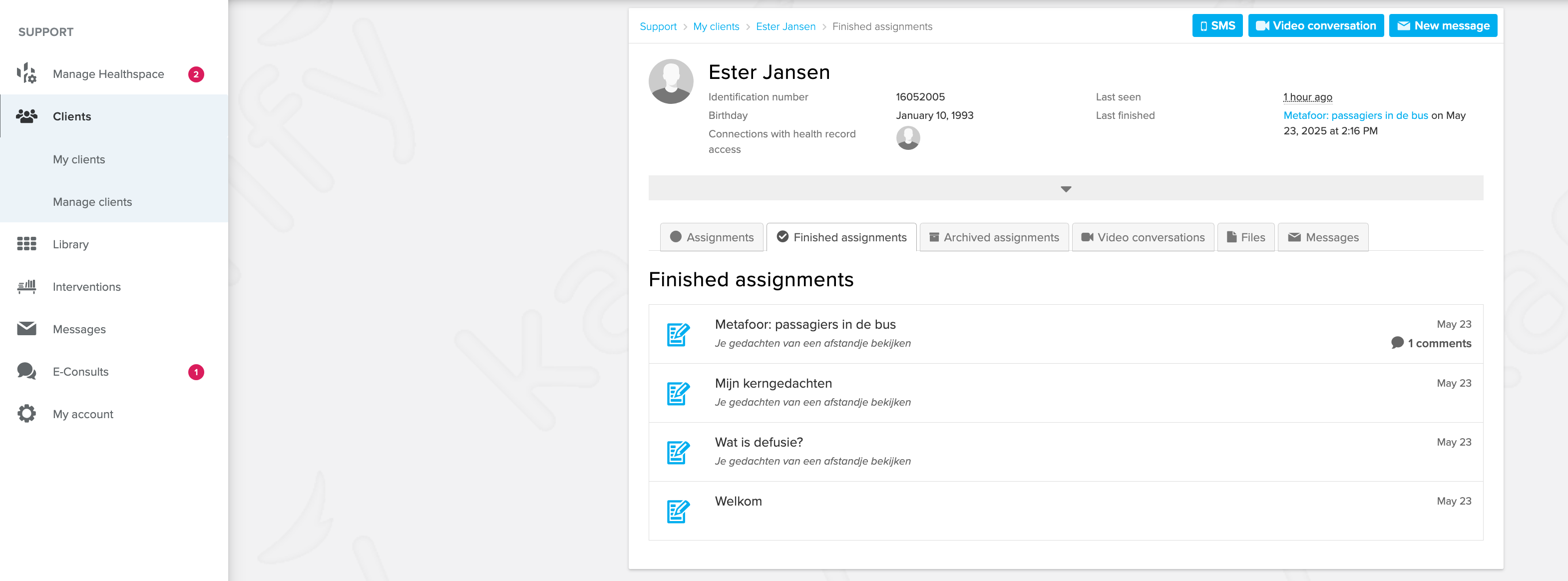Start a Video conversation
Image resolution: width=1568 pixels, height=581 pixels.
(1315, 25)
